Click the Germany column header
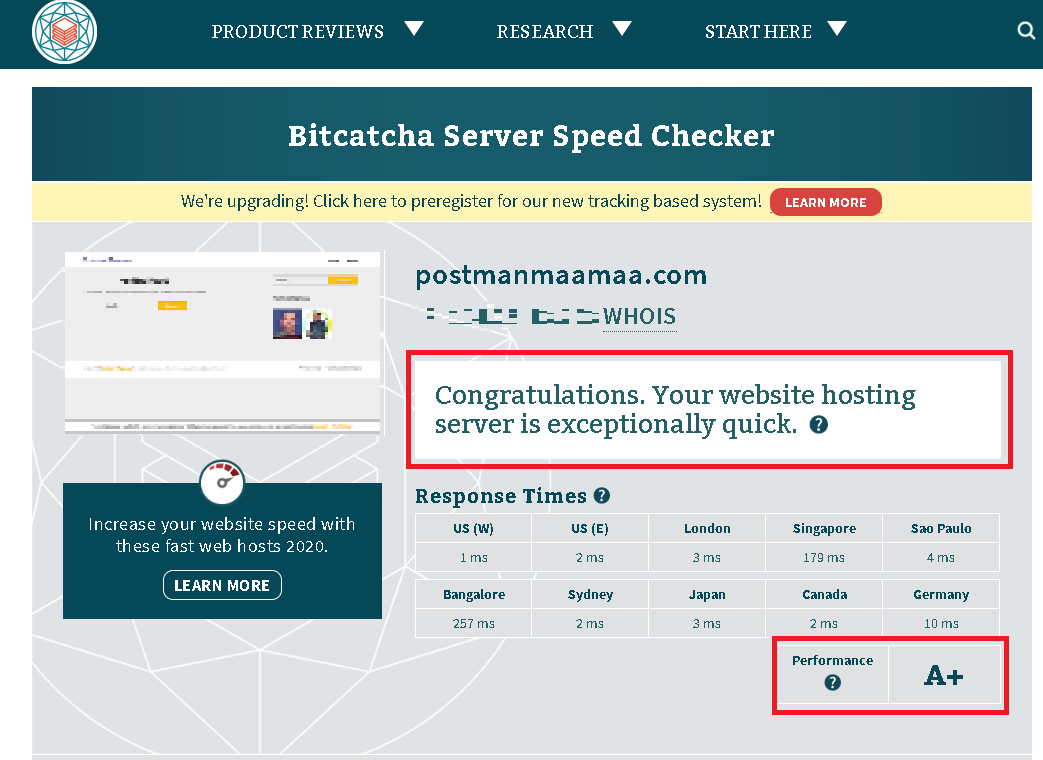 click(x=941, y=594)
